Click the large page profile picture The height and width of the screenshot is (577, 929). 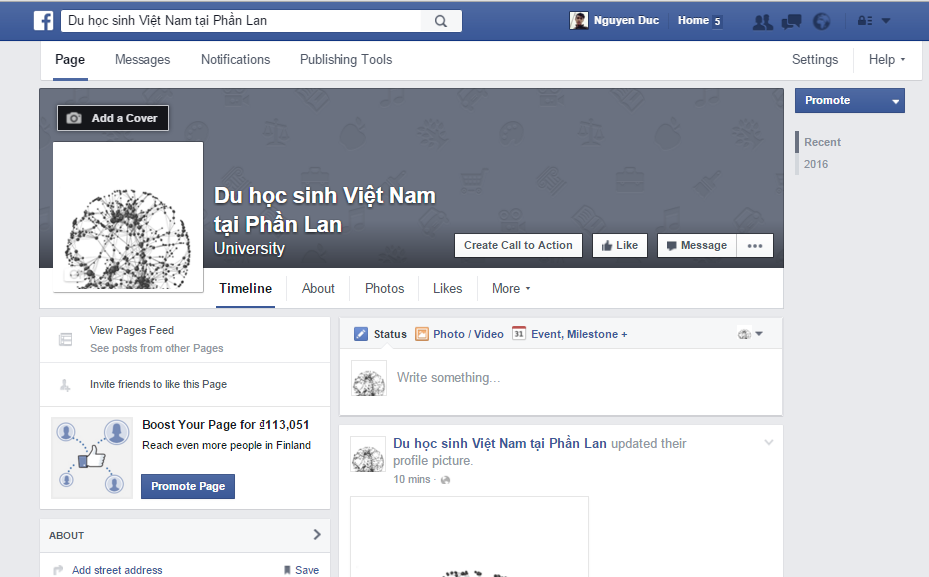[x=128, y=217]
